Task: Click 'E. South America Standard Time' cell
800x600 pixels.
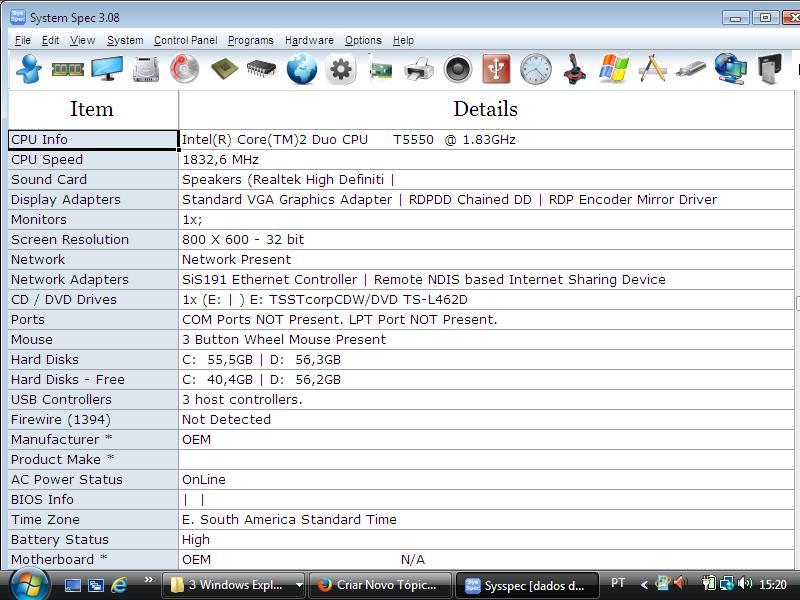Action: point(486,519)
